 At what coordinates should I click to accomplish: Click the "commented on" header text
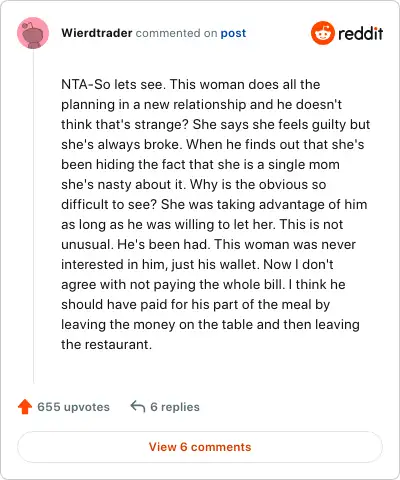176,33
